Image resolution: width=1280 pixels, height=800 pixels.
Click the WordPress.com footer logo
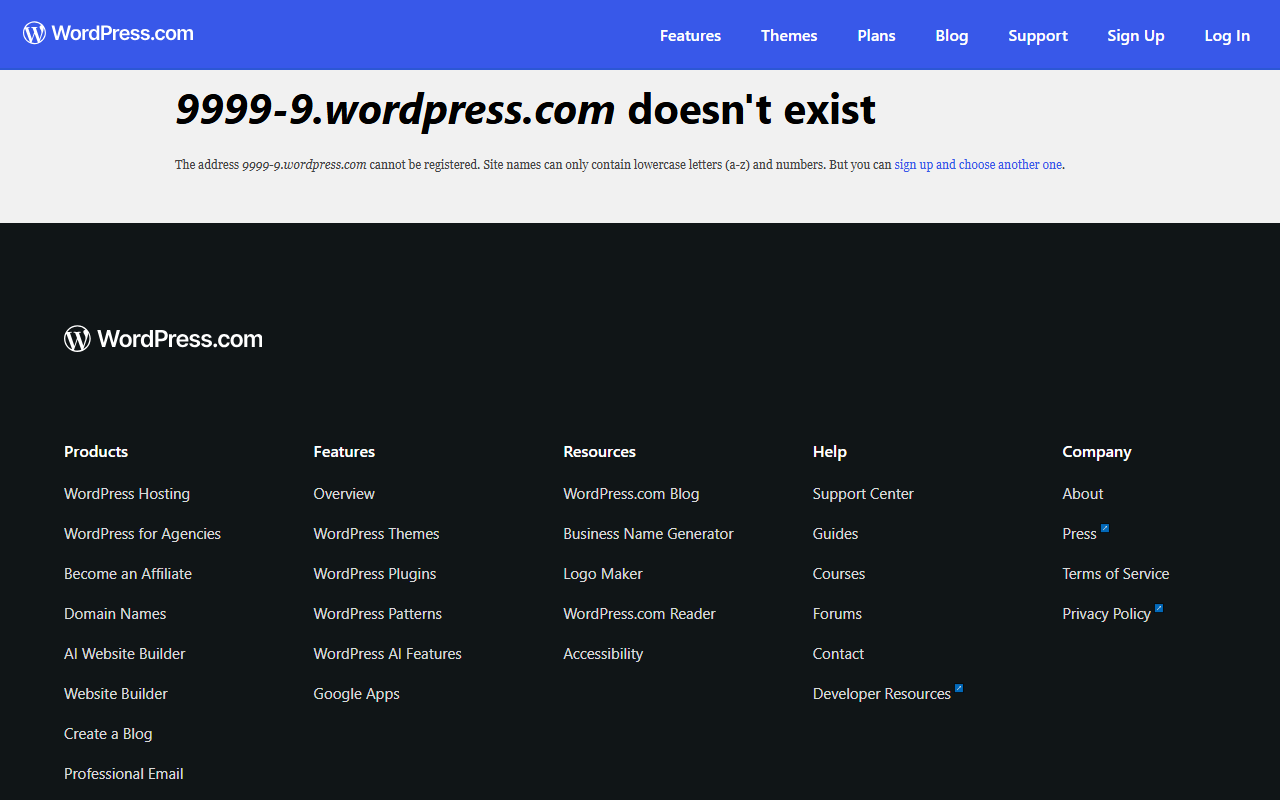(163, 339)
